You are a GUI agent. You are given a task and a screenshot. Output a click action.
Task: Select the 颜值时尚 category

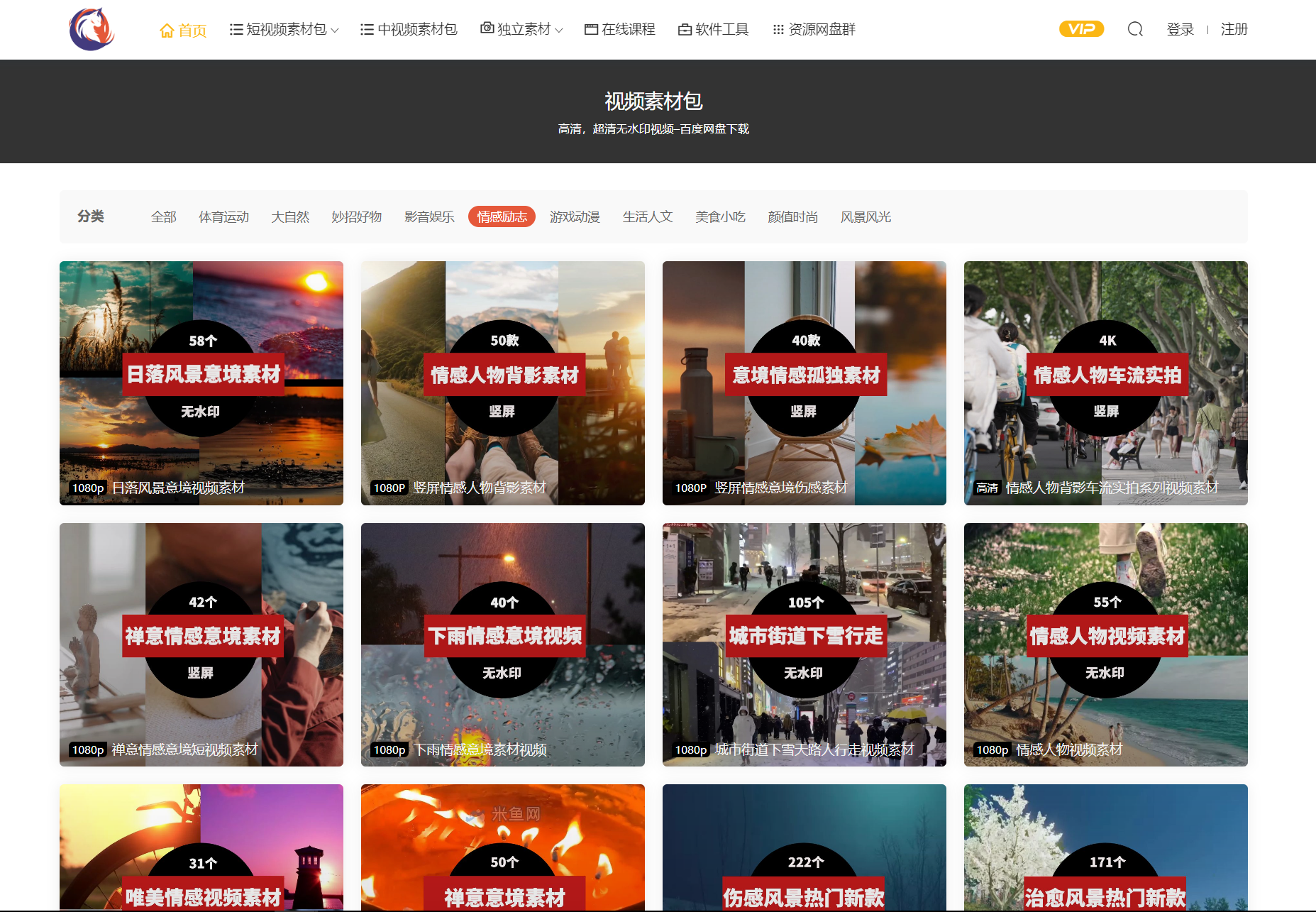(x=792, y=216)
